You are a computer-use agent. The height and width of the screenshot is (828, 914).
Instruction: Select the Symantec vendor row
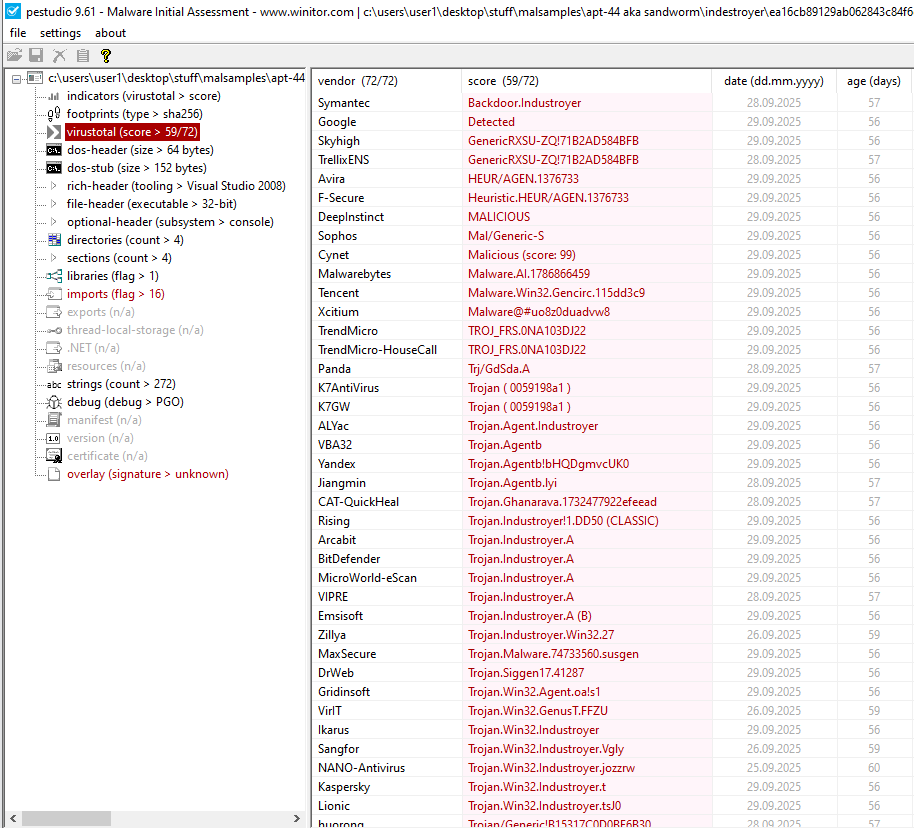[611, 103]
